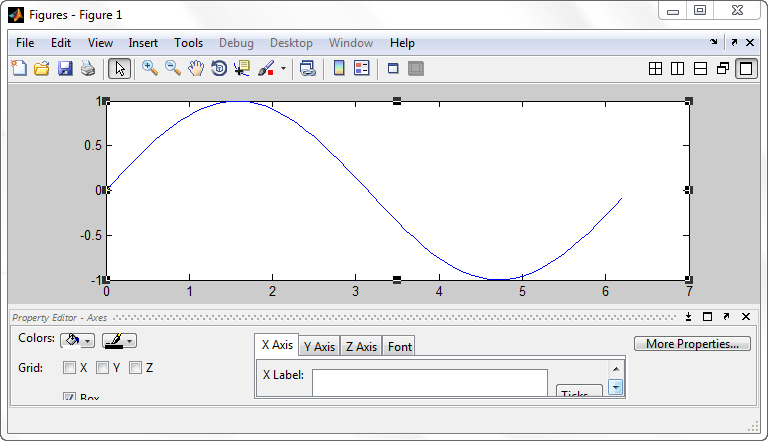Click scroll down arrow in axis panel
Image resolution: width=768 pixels, height=441 pixels.
[x=616, y=388]
